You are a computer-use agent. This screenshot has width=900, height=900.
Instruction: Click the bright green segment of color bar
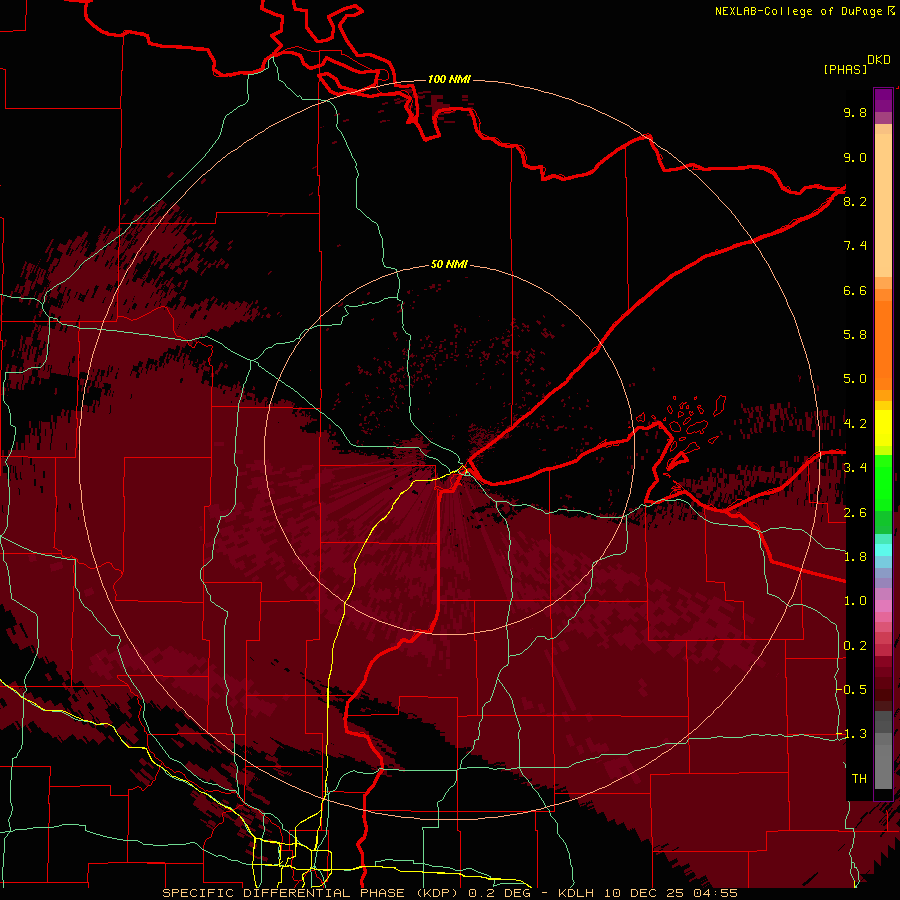[883, 482]
